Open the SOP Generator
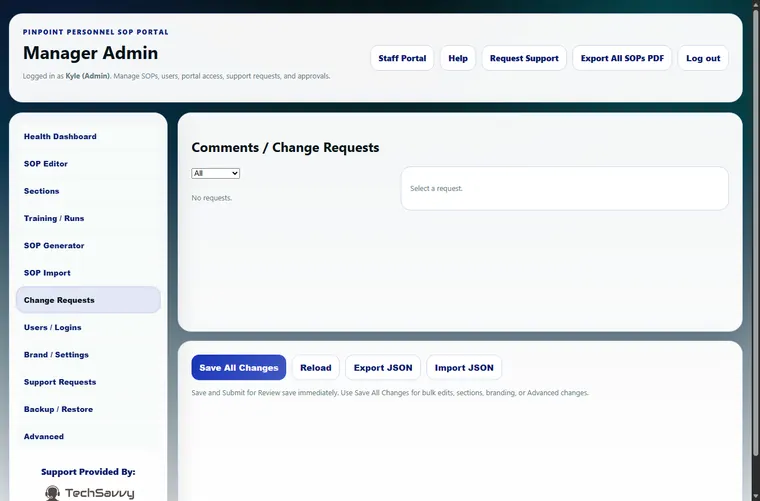The width and height of the screenshot is (760, 501). pos(88,246)
